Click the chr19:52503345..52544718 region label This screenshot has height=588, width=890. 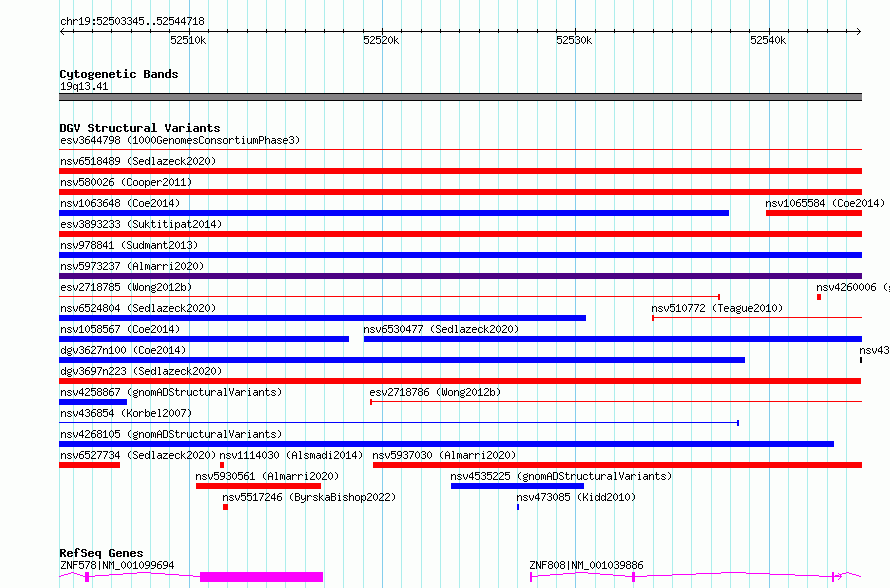point(132,21)
